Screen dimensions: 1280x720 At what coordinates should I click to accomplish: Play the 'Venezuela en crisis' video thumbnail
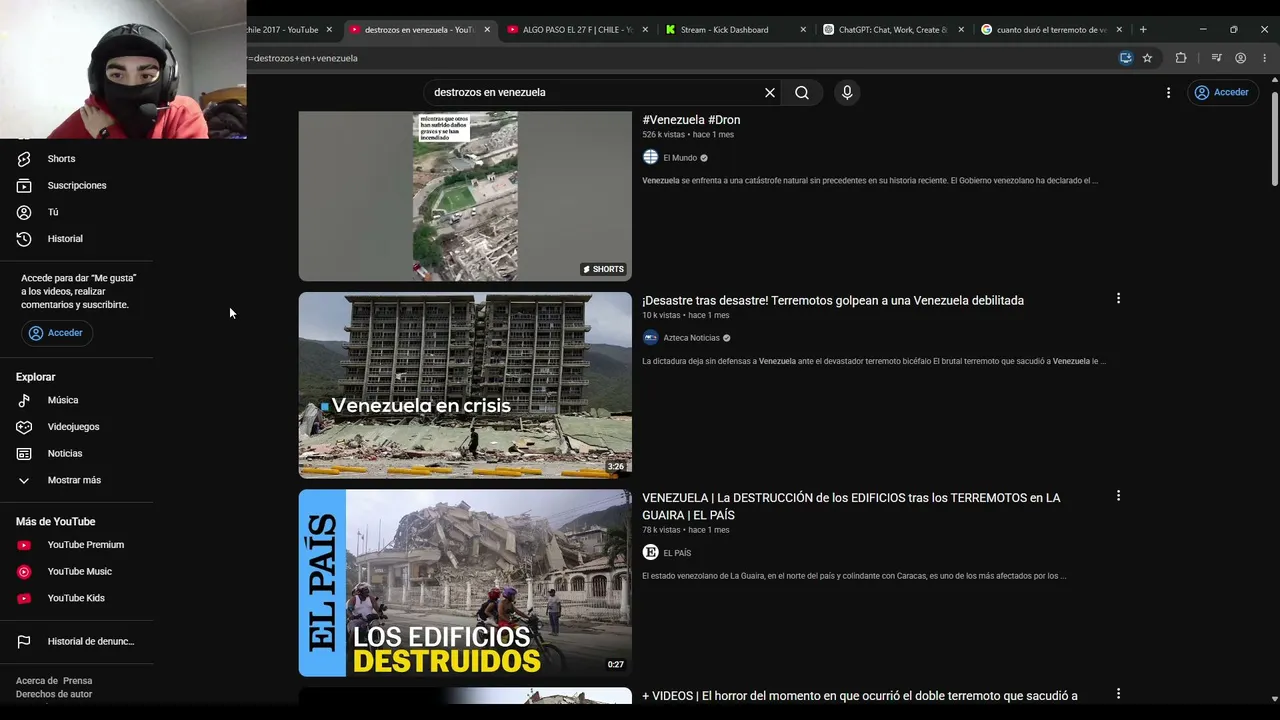(x=465, y=385)
